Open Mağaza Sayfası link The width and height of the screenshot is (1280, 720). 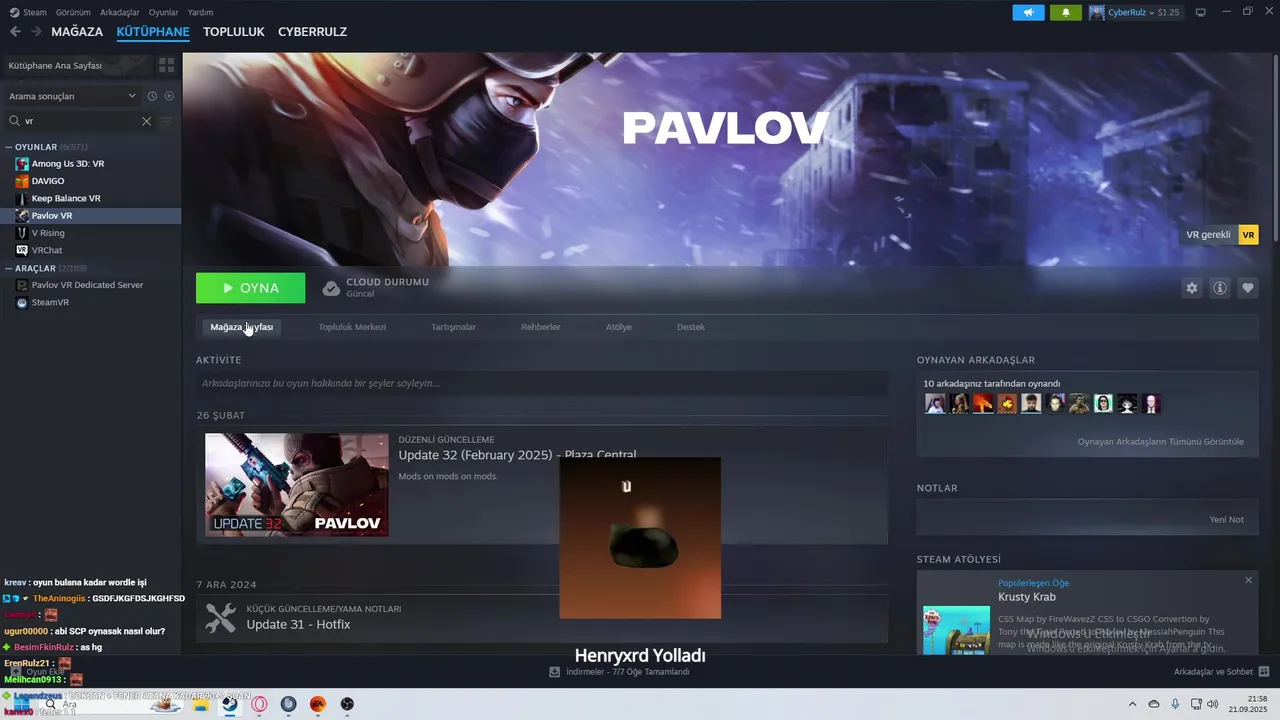241,327
